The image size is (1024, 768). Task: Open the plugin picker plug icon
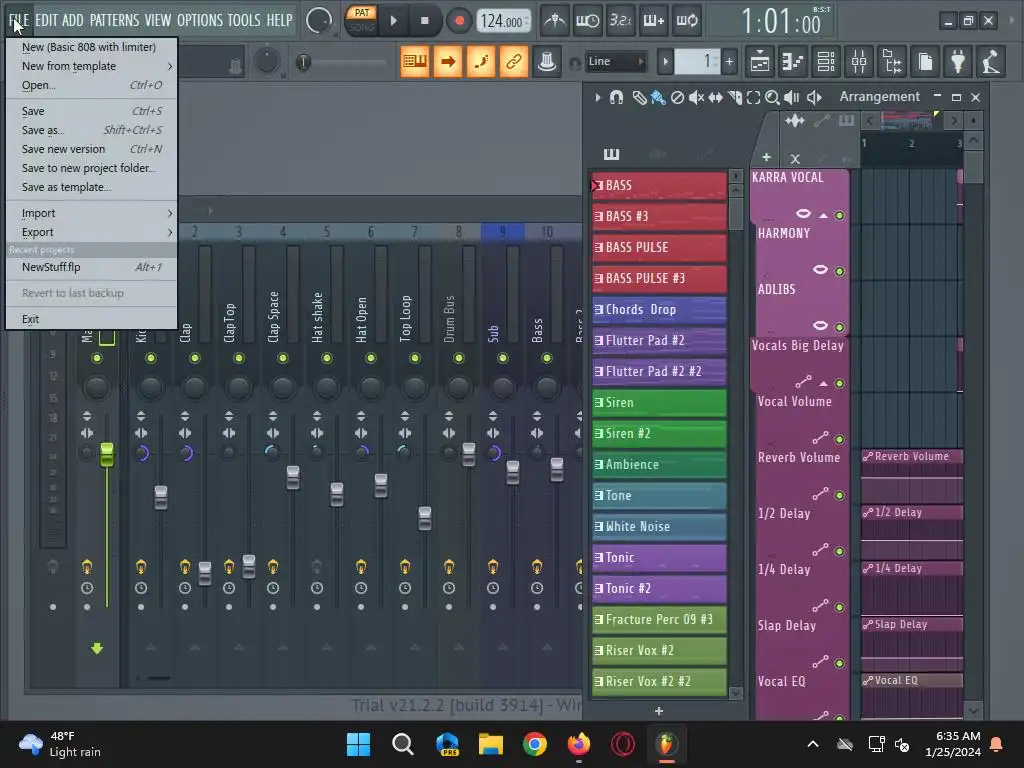click(959, 62)
